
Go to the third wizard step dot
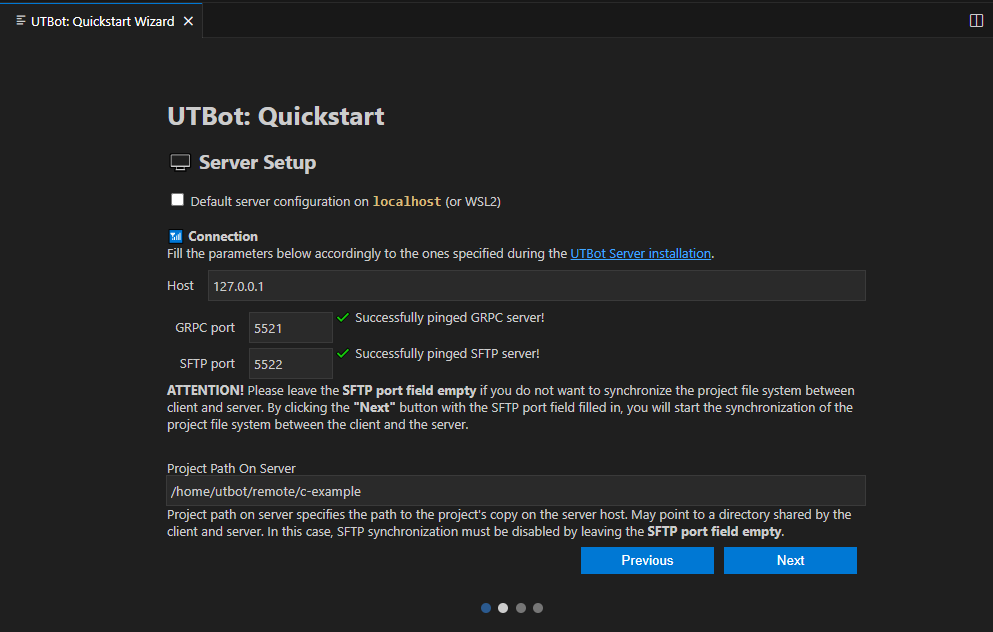point(521,608)
